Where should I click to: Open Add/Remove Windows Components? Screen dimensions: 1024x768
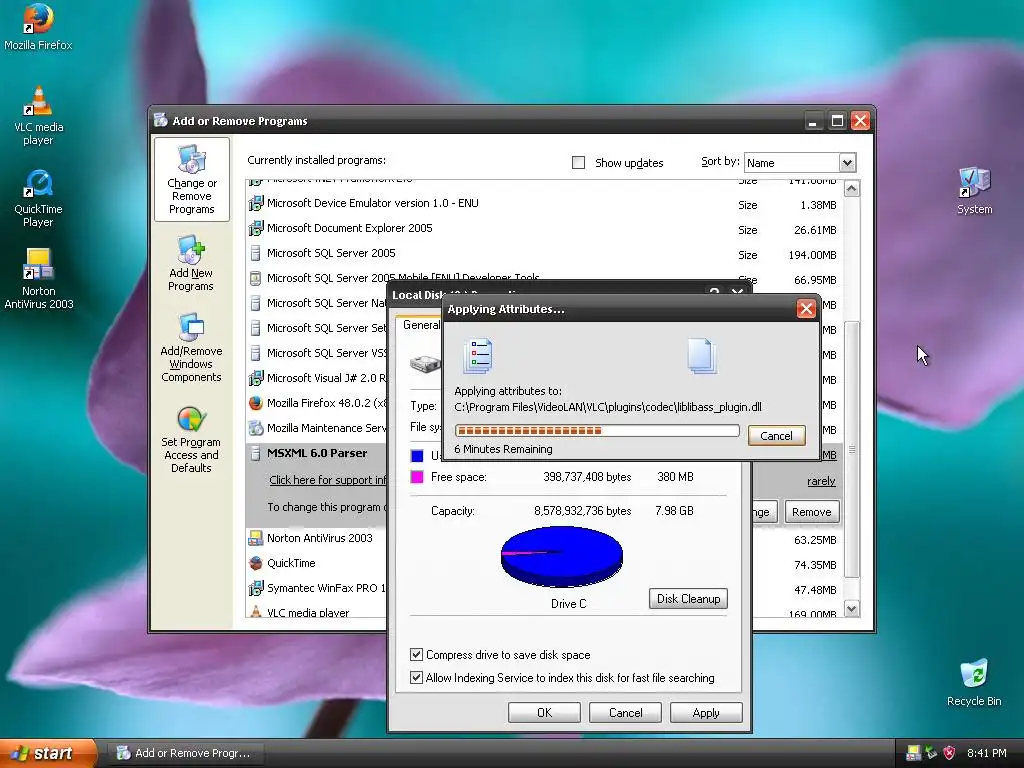[x=191, y=347]
